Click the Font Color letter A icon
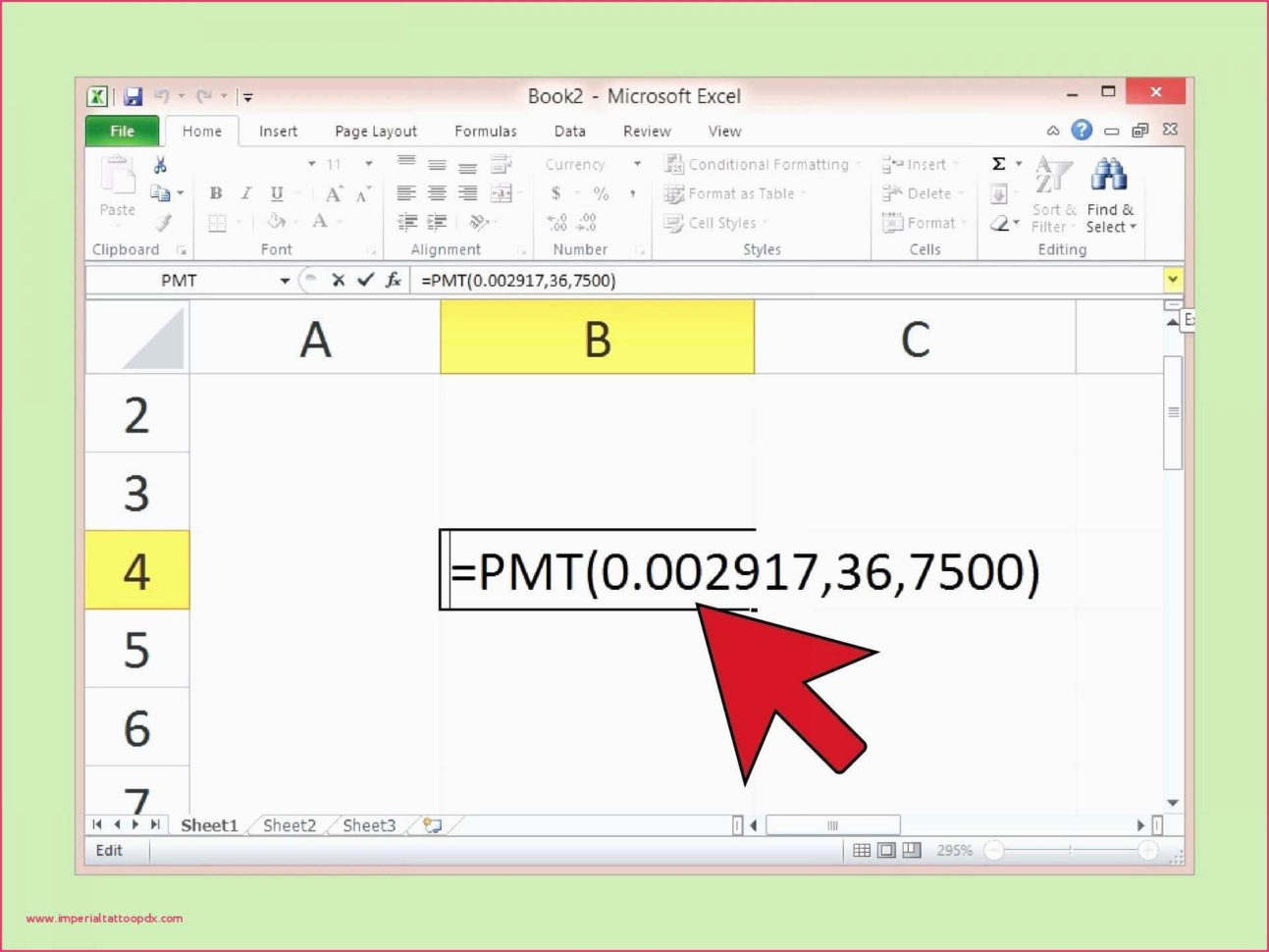Image resolution: width=1269 pixels, height=952 pixels. [x=319, y=222]
